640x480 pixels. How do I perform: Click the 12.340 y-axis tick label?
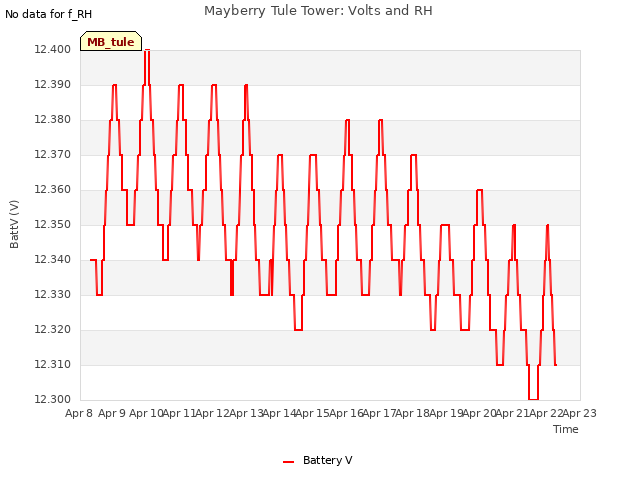53,260
